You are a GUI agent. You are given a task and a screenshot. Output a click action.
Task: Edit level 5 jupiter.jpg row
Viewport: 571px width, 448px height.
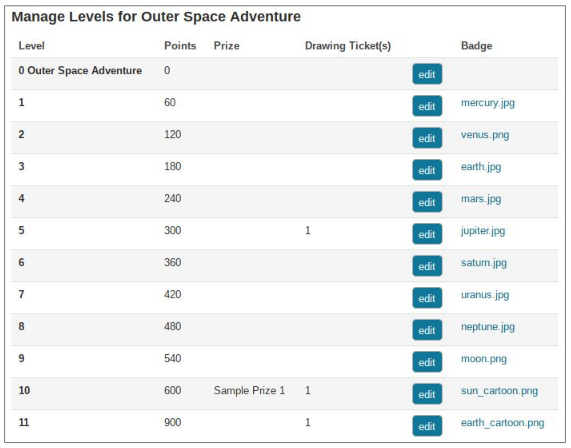[x=427, y=234]
